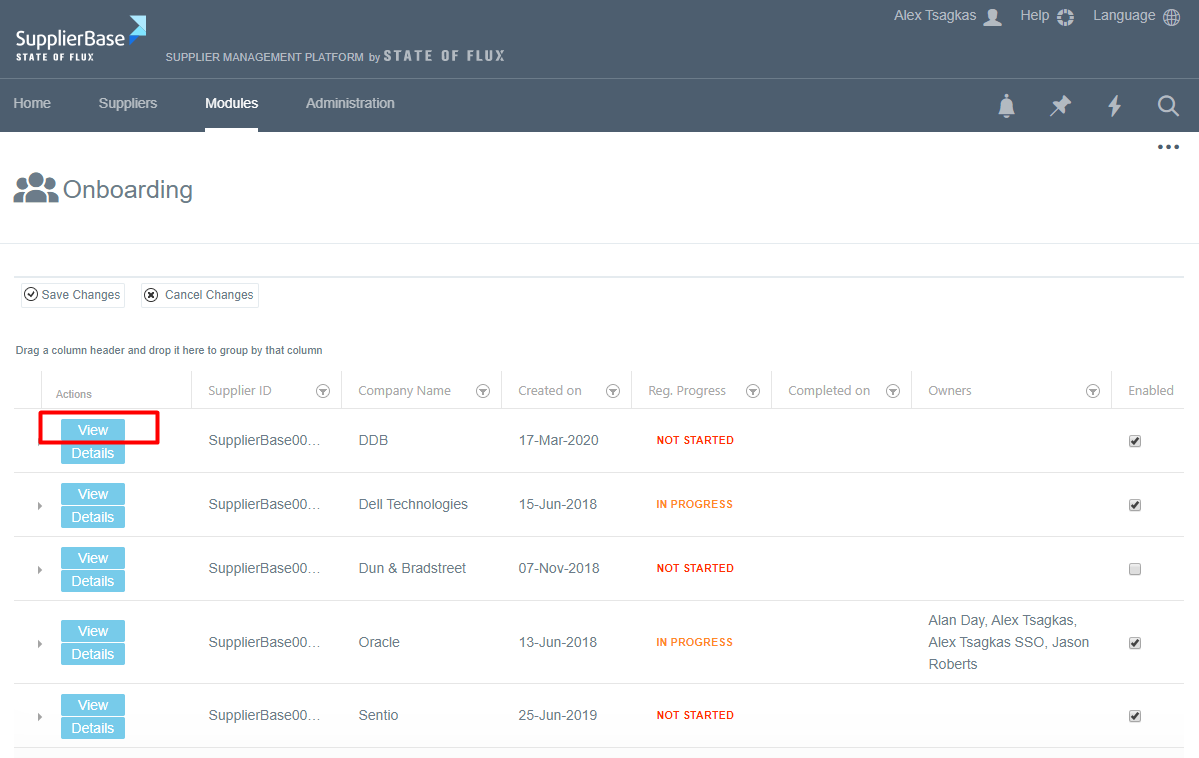1199x758 pixels.
Task: Open the Administration menu
Action: 350,103
